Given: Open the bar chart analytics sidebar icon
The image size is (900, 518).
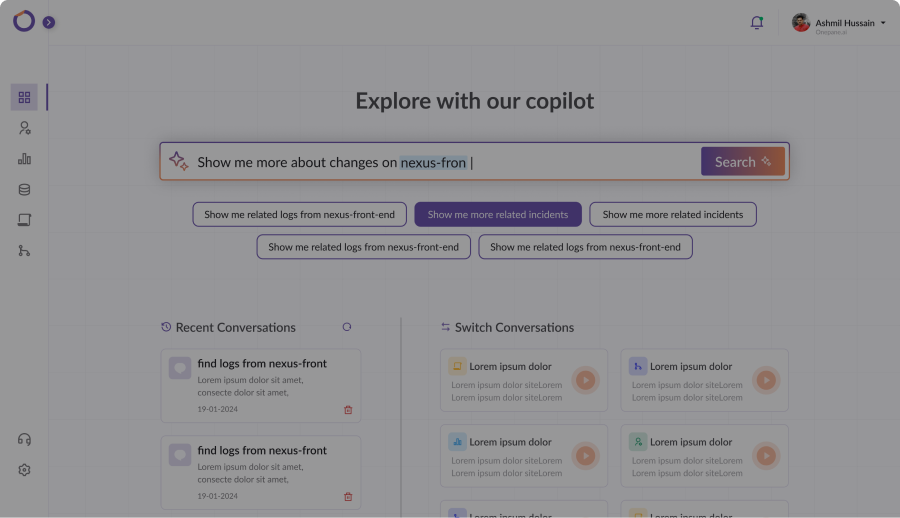Looking at the screenshot, I should pyautogui.click(x=24, y=159).
